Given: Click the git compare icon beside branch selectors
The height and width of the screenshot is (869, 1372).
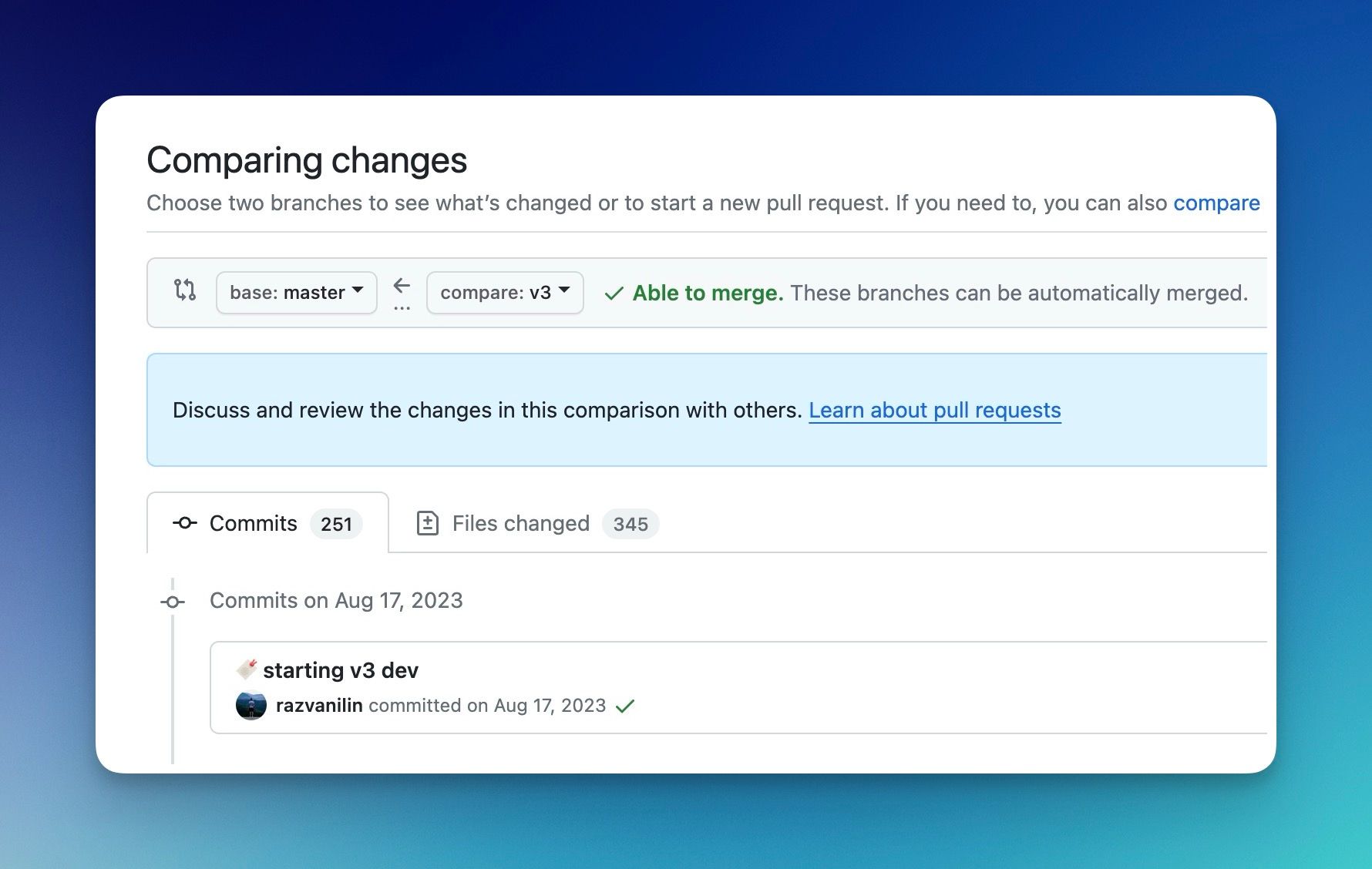Looking at the screenshot, I should pyautogui.click(x=184, y=292).
